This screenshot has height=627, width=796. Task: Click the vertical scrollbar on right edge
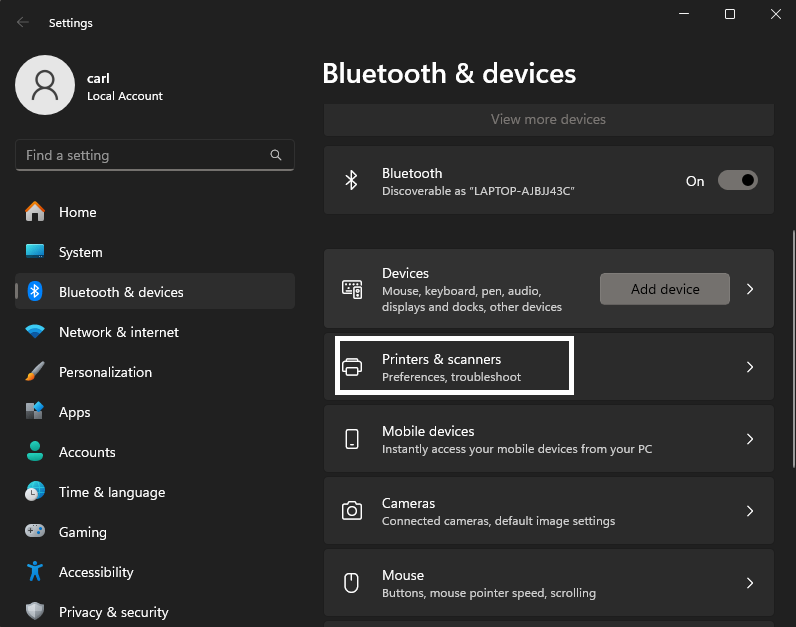click(793, 349)
